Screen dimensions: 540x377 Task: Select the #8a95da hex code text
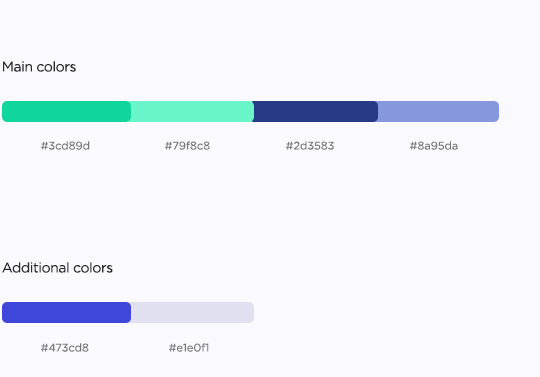[x=434, y=146]
